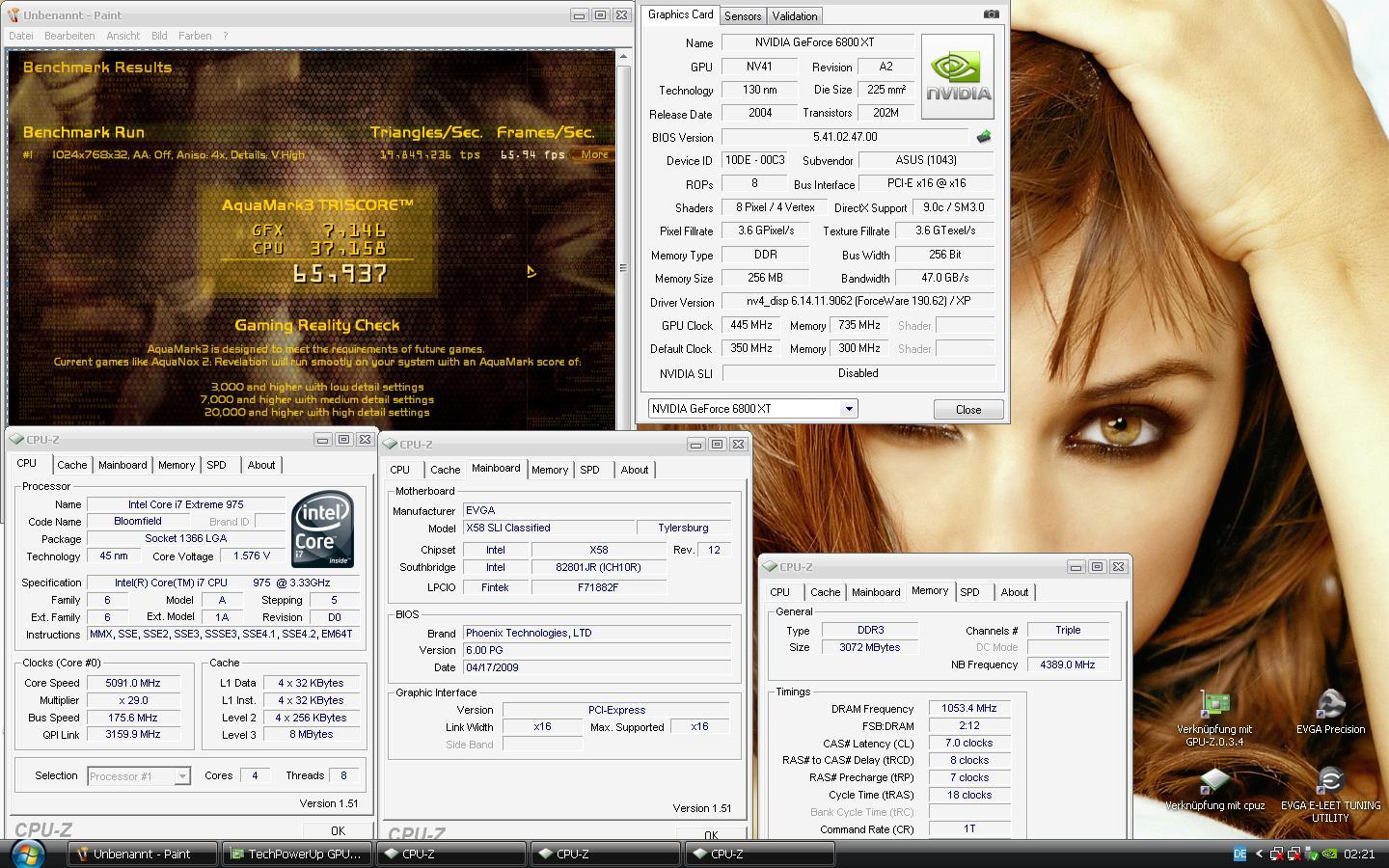Click the BIOS Version 5.41.02.47.00 field
1389x868 pixels.
pyautogui.click(x=845, y=137)
